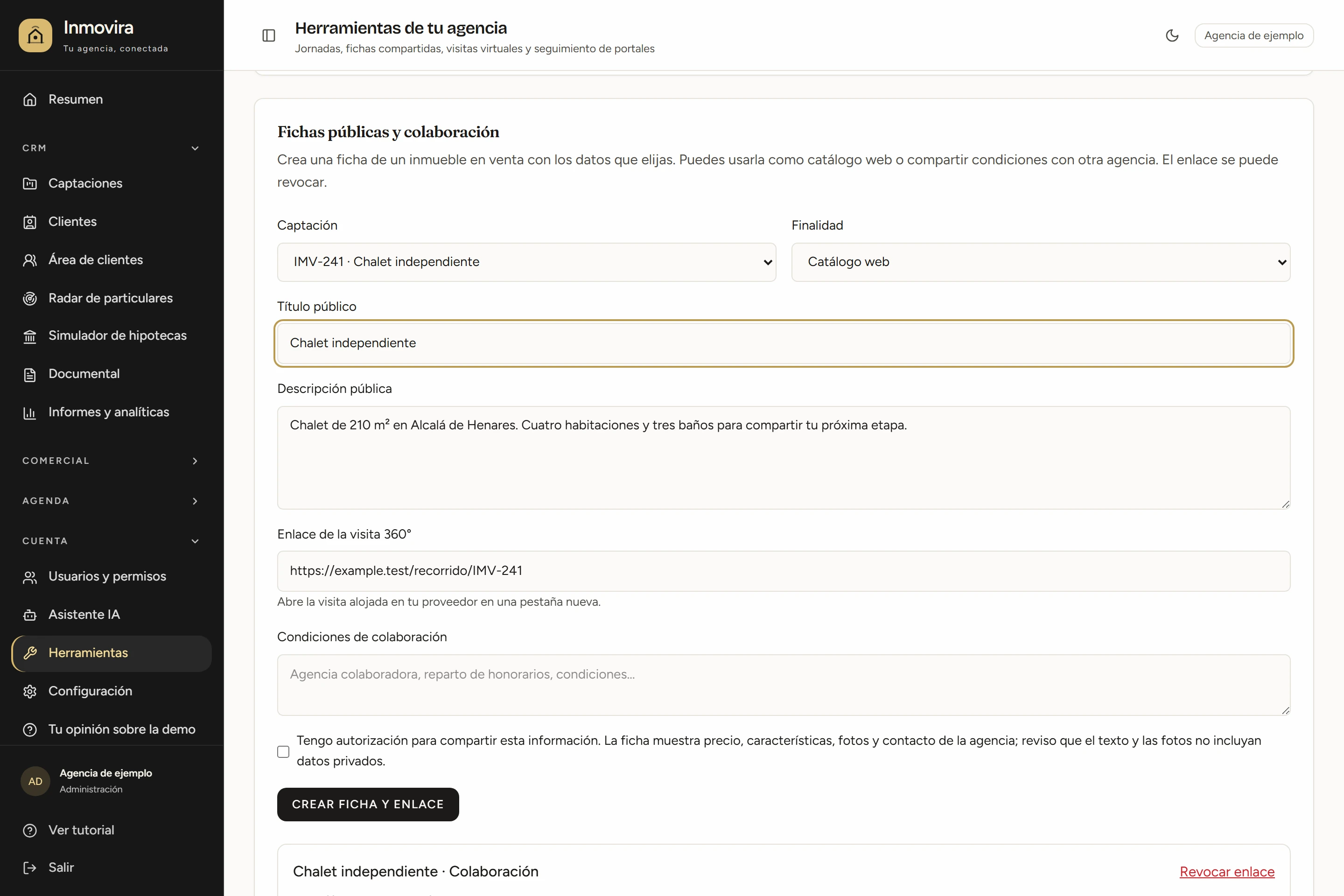
Task: Open Radar de particulares page
Action: click(111, 298)
